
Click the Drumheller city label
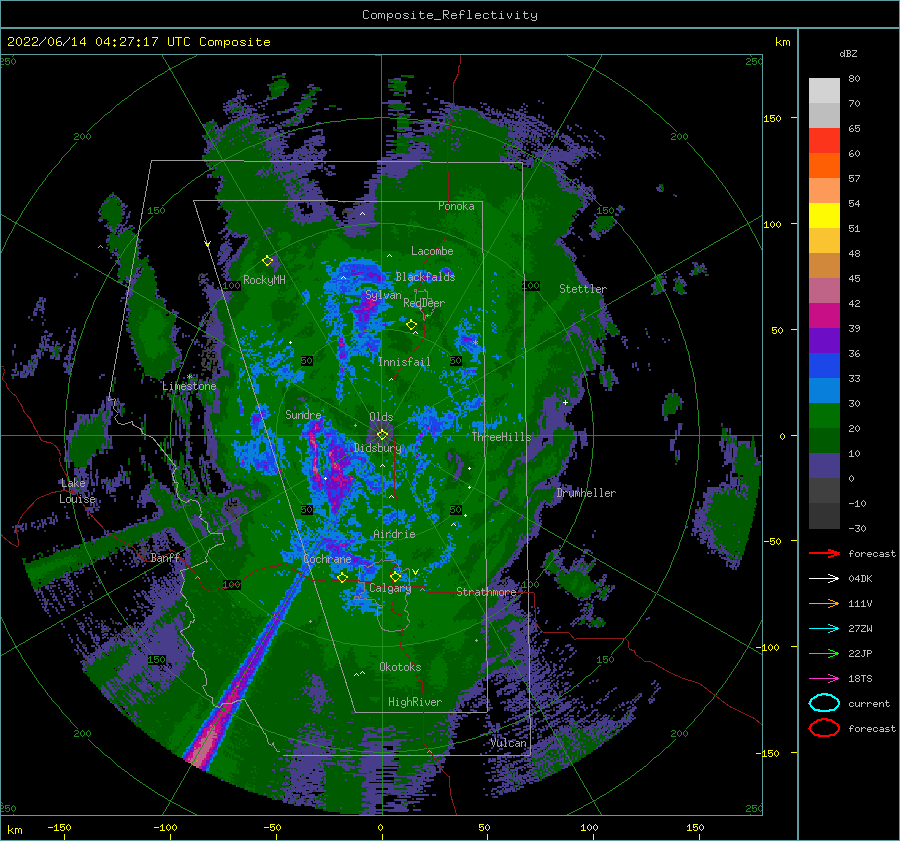(586, 493)
